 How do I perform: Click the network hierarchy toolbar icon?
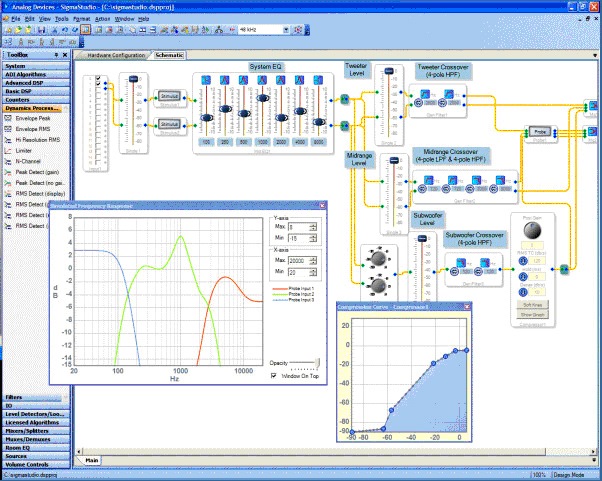219,30
